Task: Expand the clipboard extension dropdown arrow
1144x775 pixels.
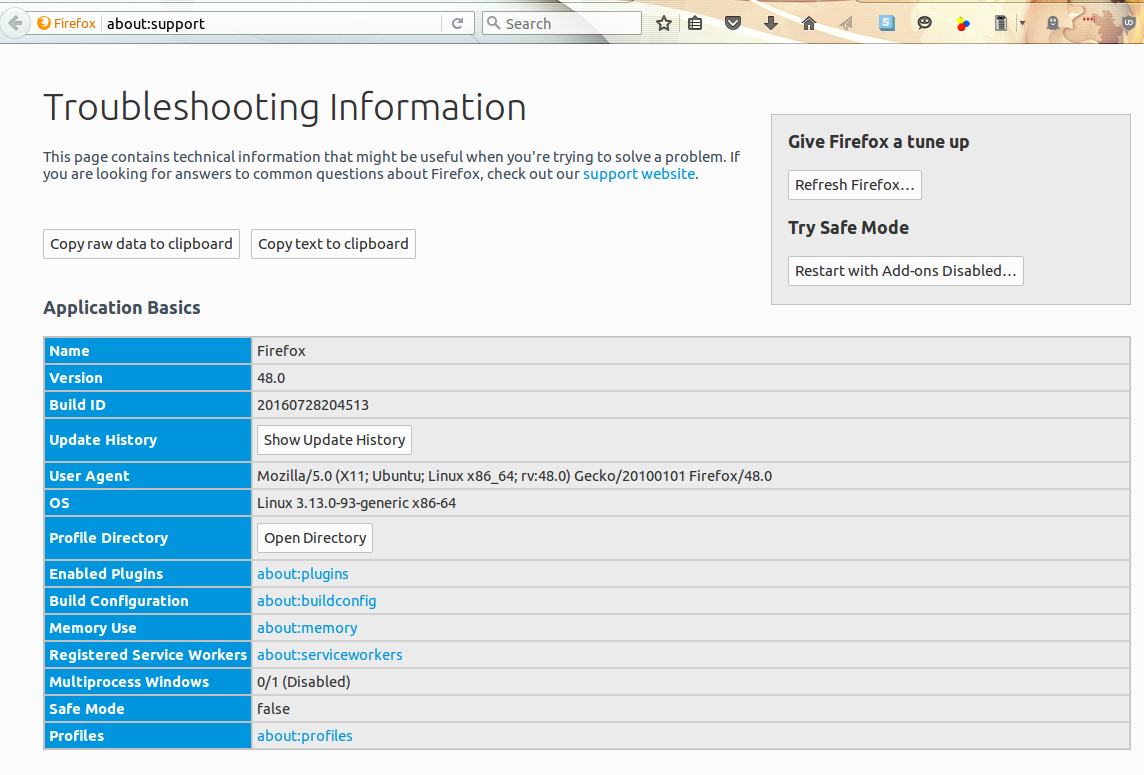Action: coord(1022,23)
